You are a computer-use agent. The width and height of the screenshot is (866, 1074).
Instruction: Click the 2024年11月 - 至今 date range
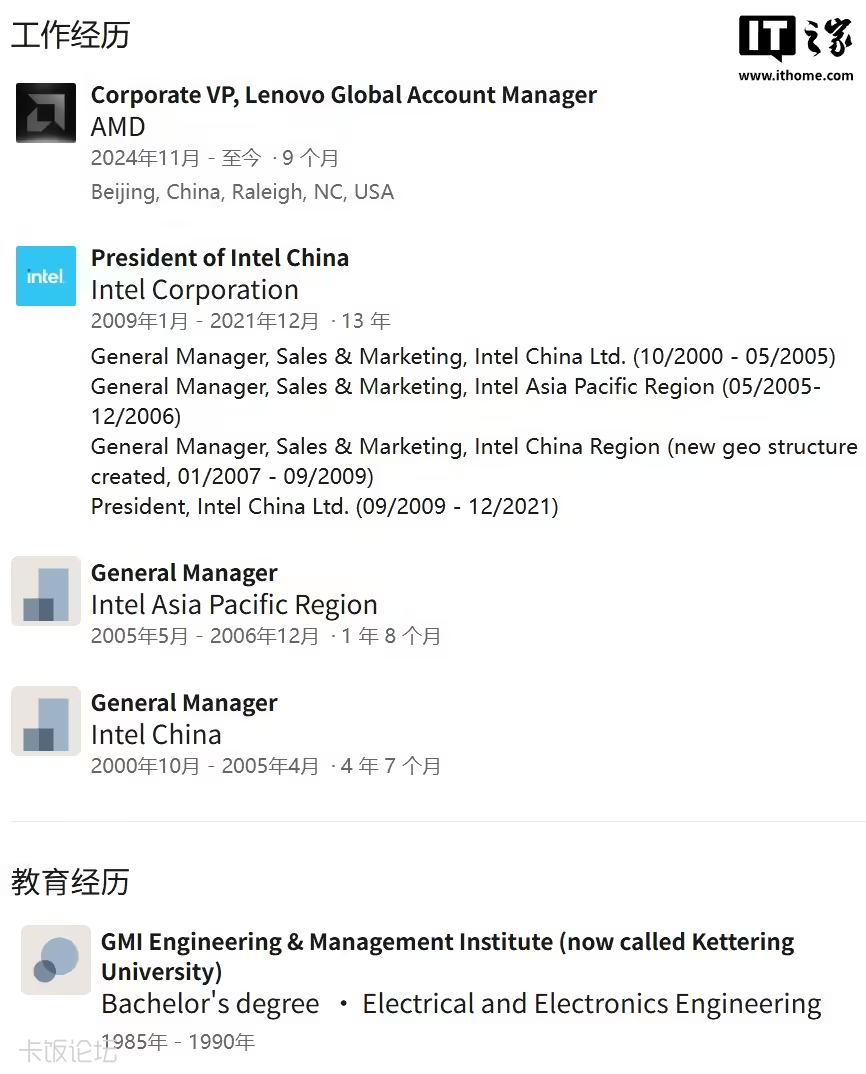[x=176, y=158]
